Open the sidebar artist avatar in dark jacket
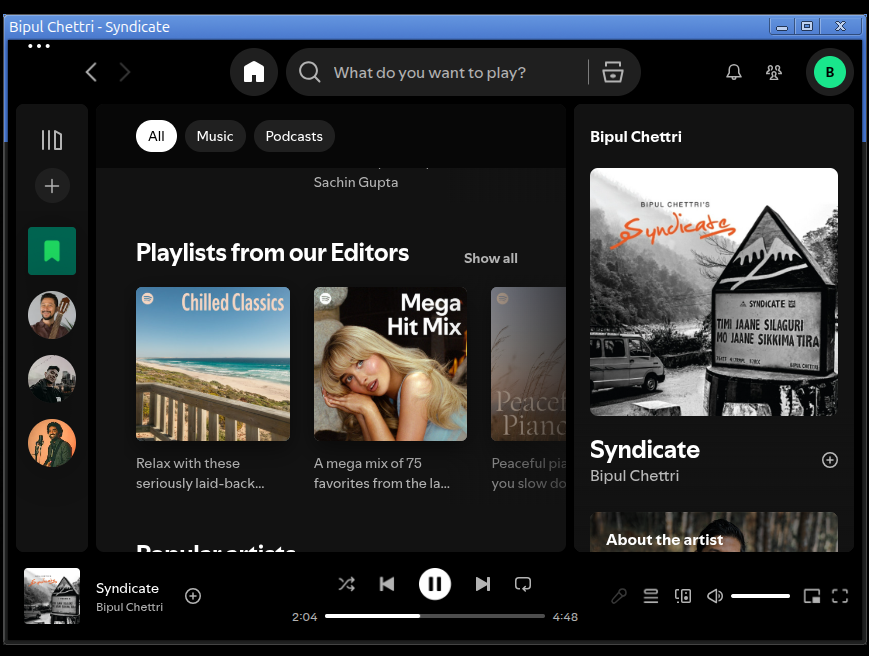The width and height of the screenshot is (869, 656). point(52,379)
